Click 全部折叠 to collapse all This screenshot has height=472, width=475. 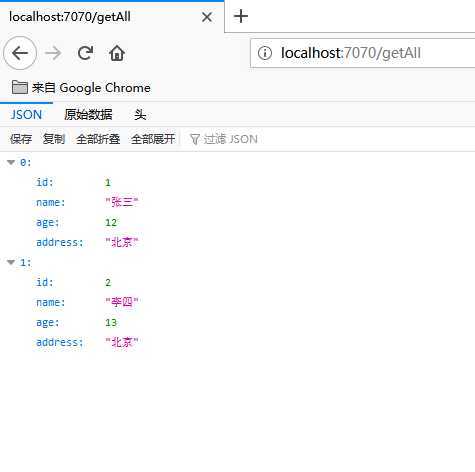click(x=98, y=139)
